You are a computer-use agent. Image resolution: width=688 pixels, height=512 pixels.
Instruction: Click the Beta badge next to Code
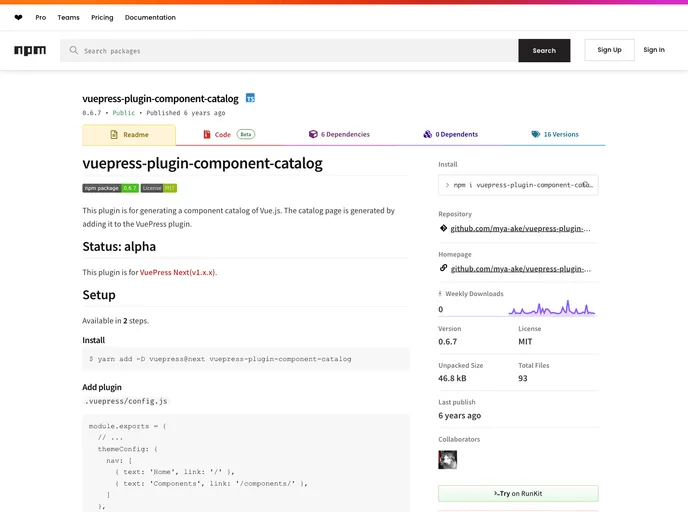(246, 134)
